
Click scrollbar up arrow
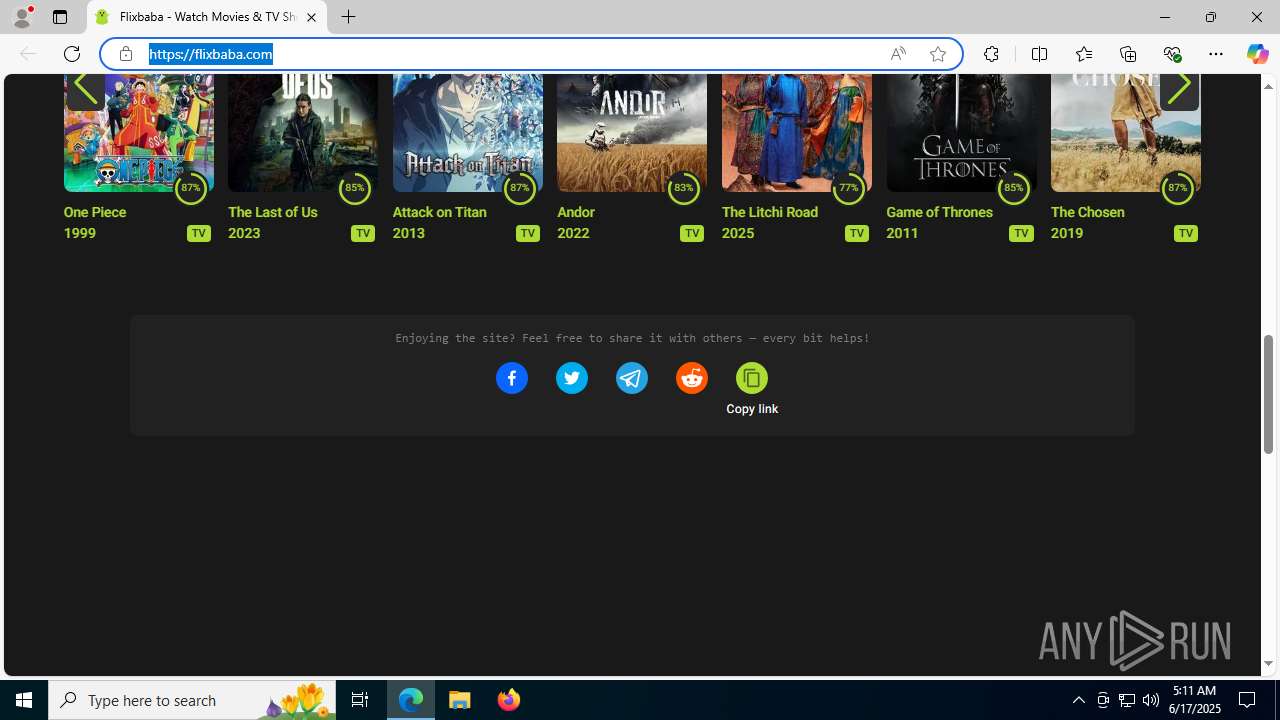(x=1269, y=86)
